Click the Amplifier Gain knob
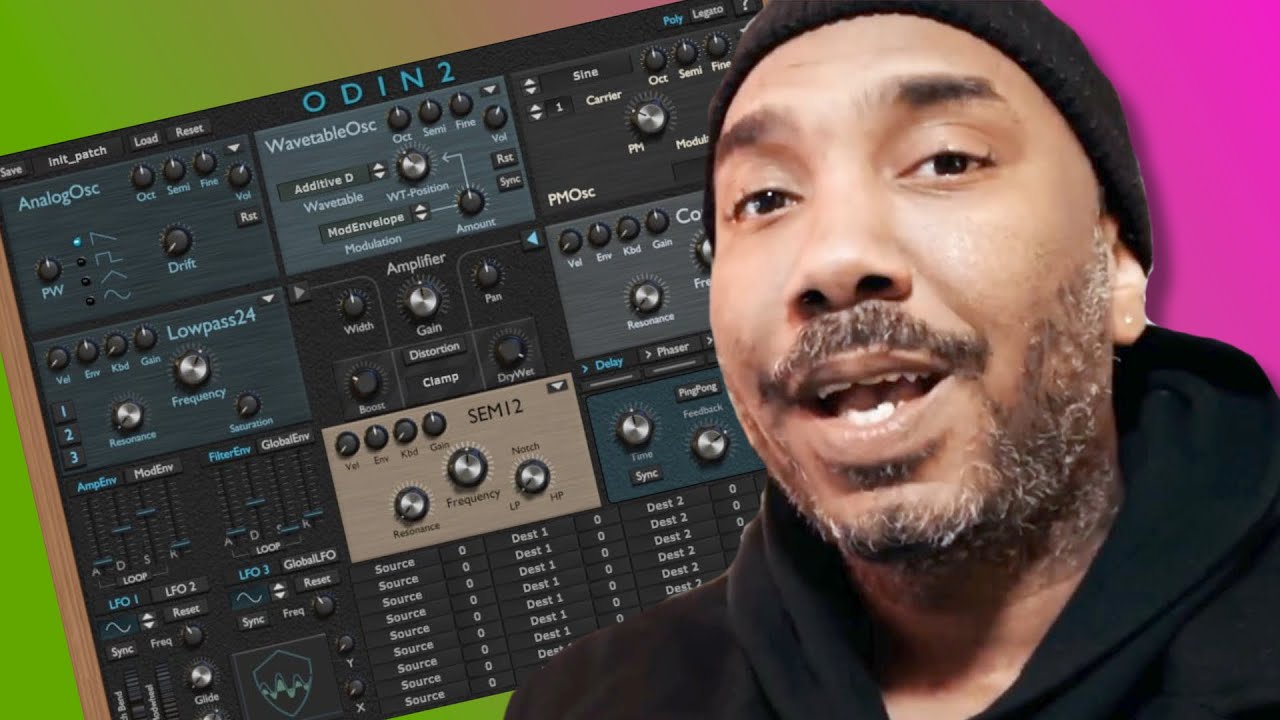Image resolution: width=1280 pixels, height=720 pixels. pos(422,299)
